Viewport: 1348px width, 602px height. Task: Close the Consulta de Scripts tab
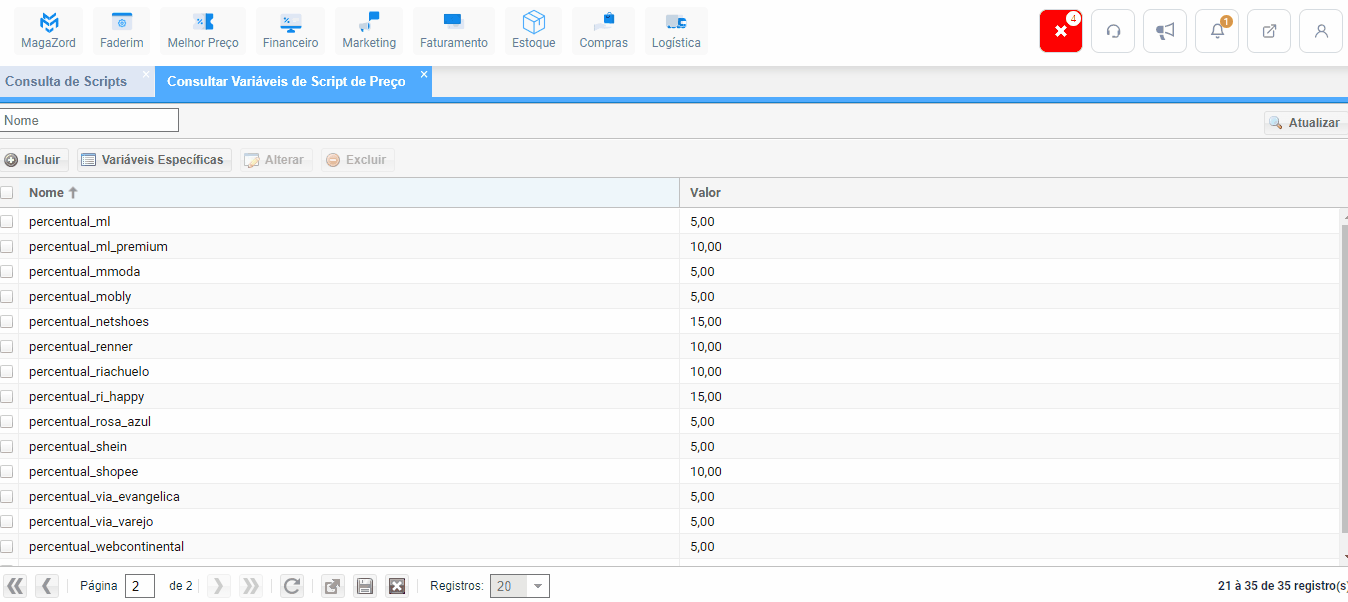(146, 74)
